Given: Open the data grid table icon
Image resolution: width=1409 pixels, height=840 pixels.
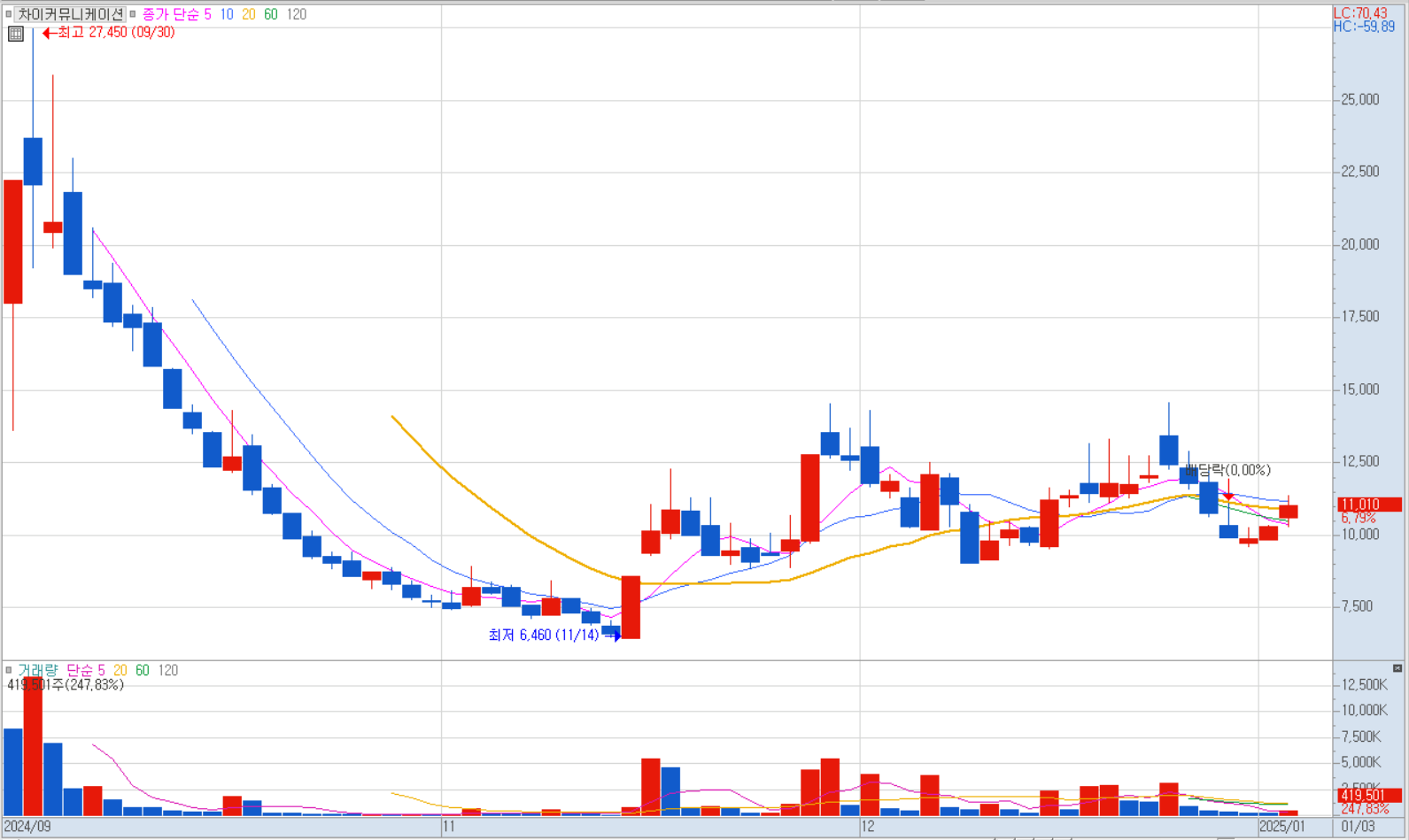Looking at the screenshot, I should [x=15, y=34].
